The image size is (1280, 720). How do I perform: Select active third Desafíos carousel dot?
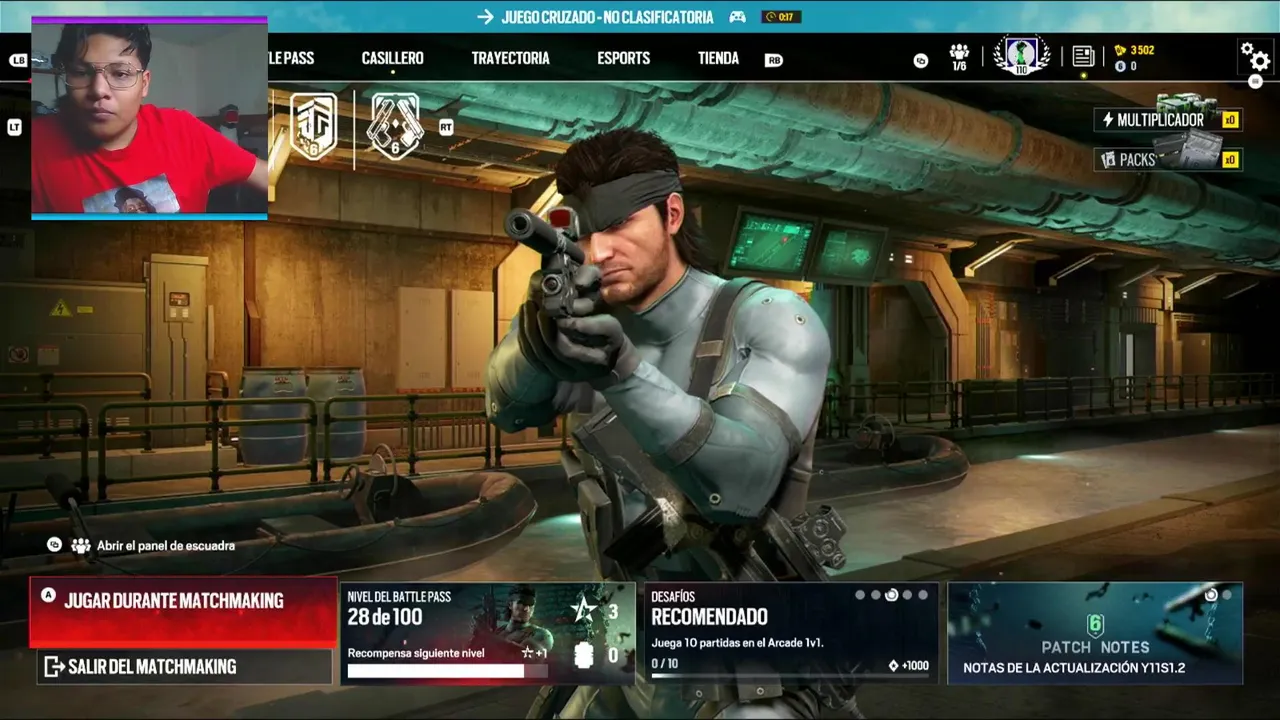tap(891, 595)
